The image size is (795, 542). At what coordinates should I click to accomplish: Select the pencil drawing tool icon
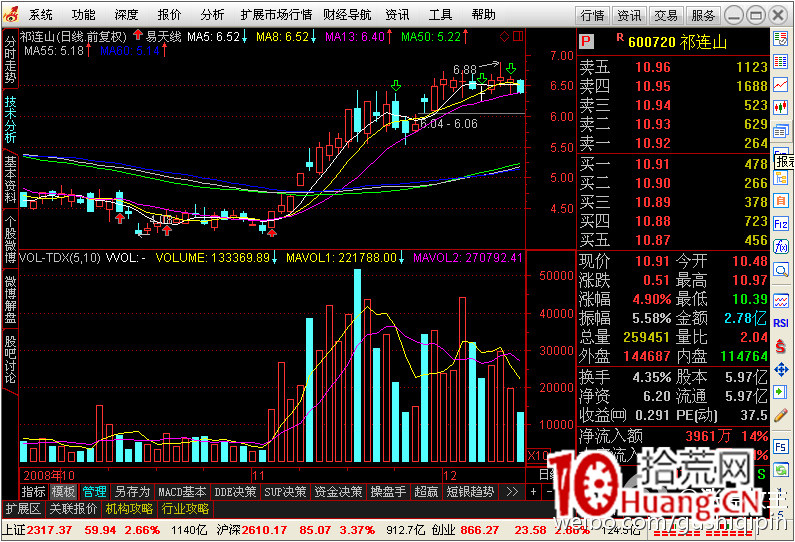tap(781, 416)
